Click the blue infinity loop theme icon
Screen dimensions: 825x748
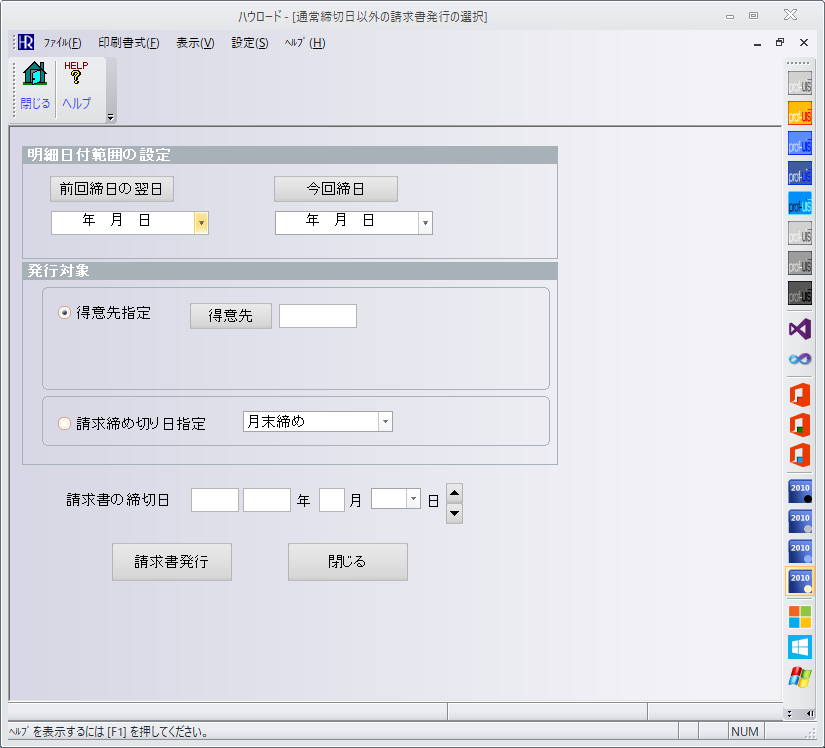(x=799, y=359)
